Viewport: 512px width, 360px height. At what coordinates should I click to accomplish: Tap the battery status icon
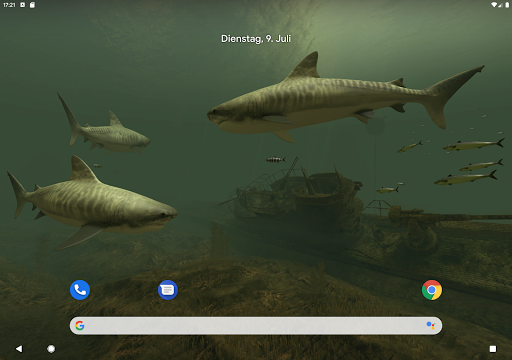507,5
